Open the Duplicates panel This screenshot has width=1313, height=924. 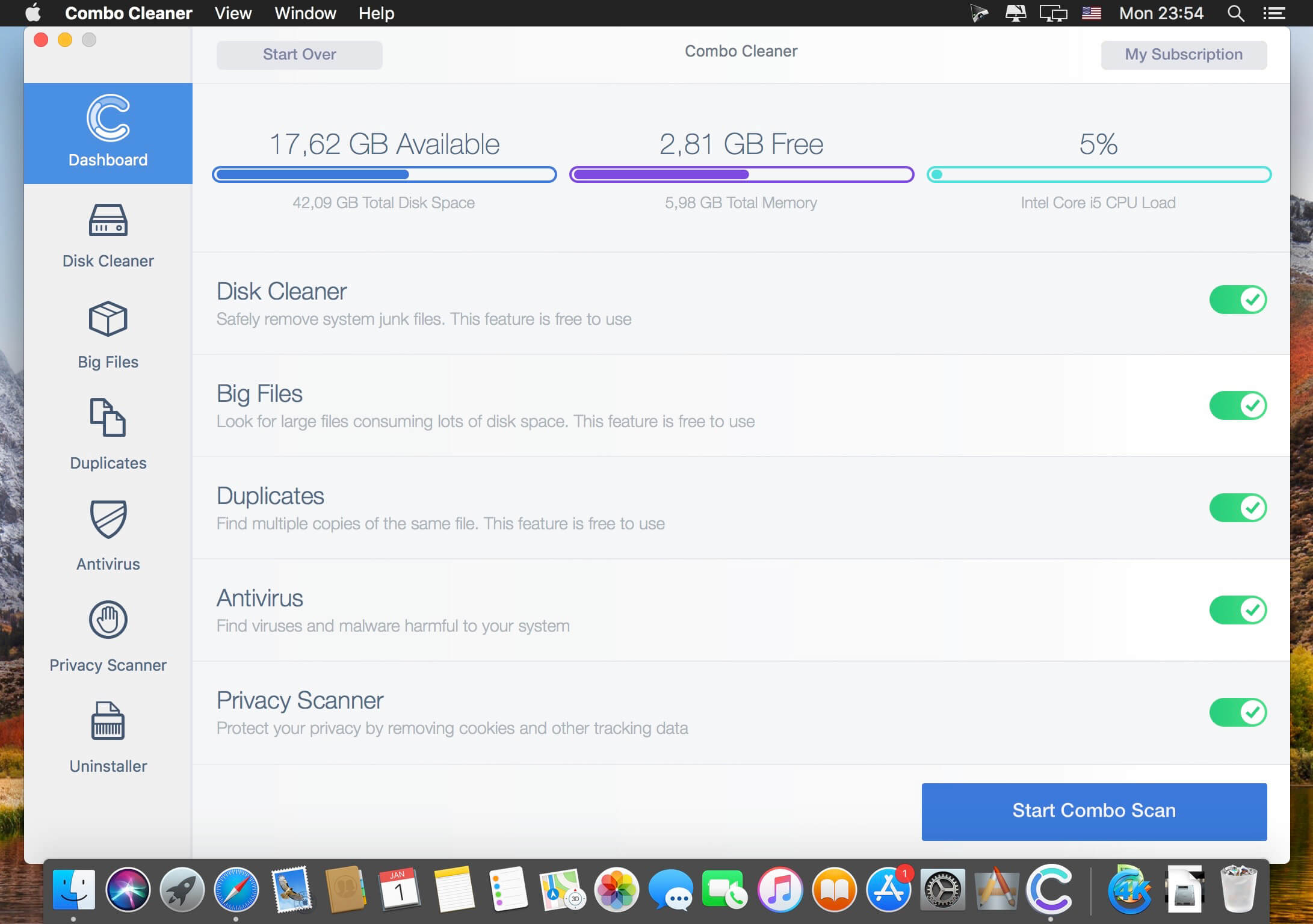pyautogui.click(x=107, y=436)
